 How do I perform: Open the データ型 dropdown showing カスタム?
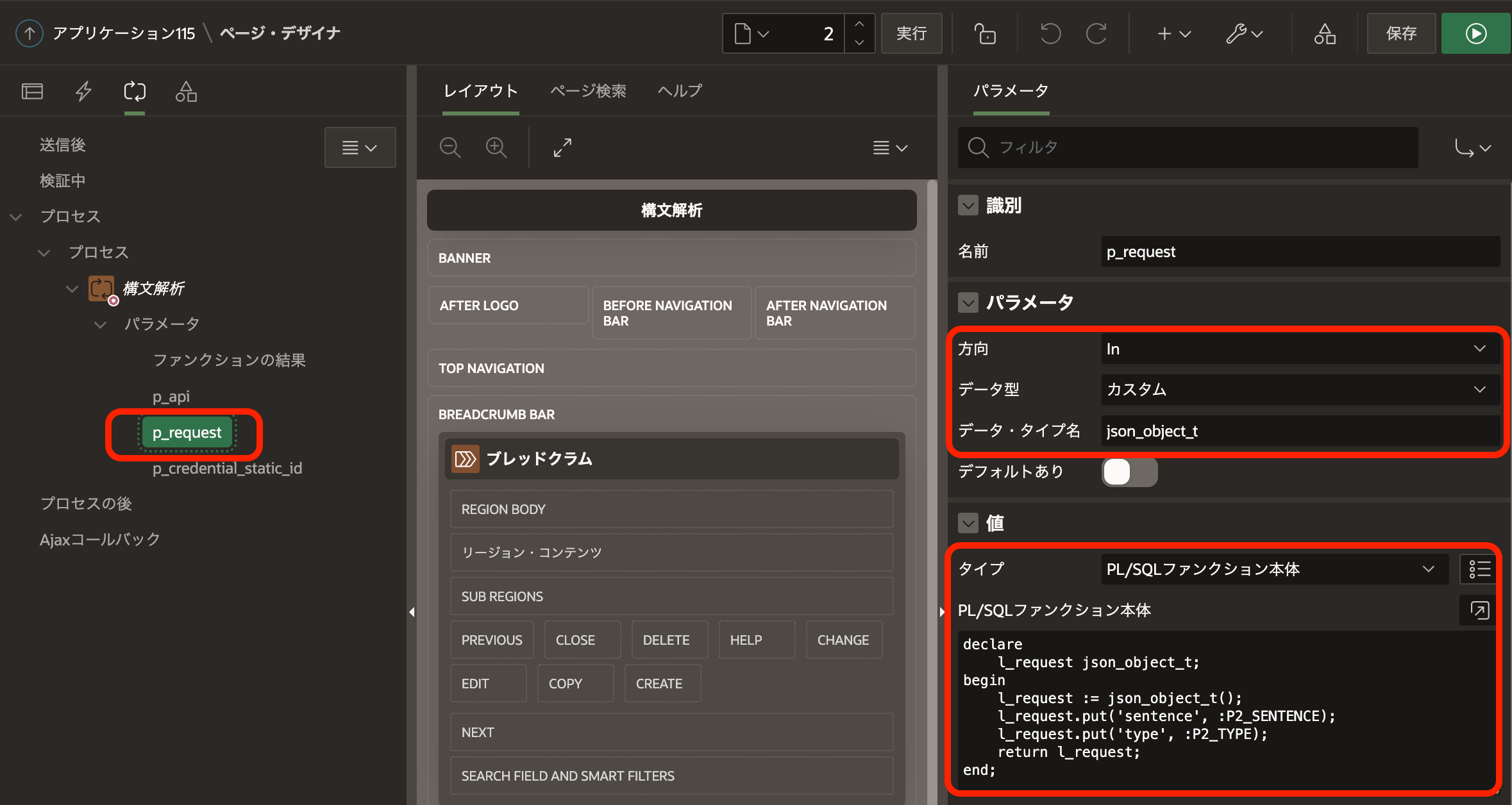(x=1299, y=390)
